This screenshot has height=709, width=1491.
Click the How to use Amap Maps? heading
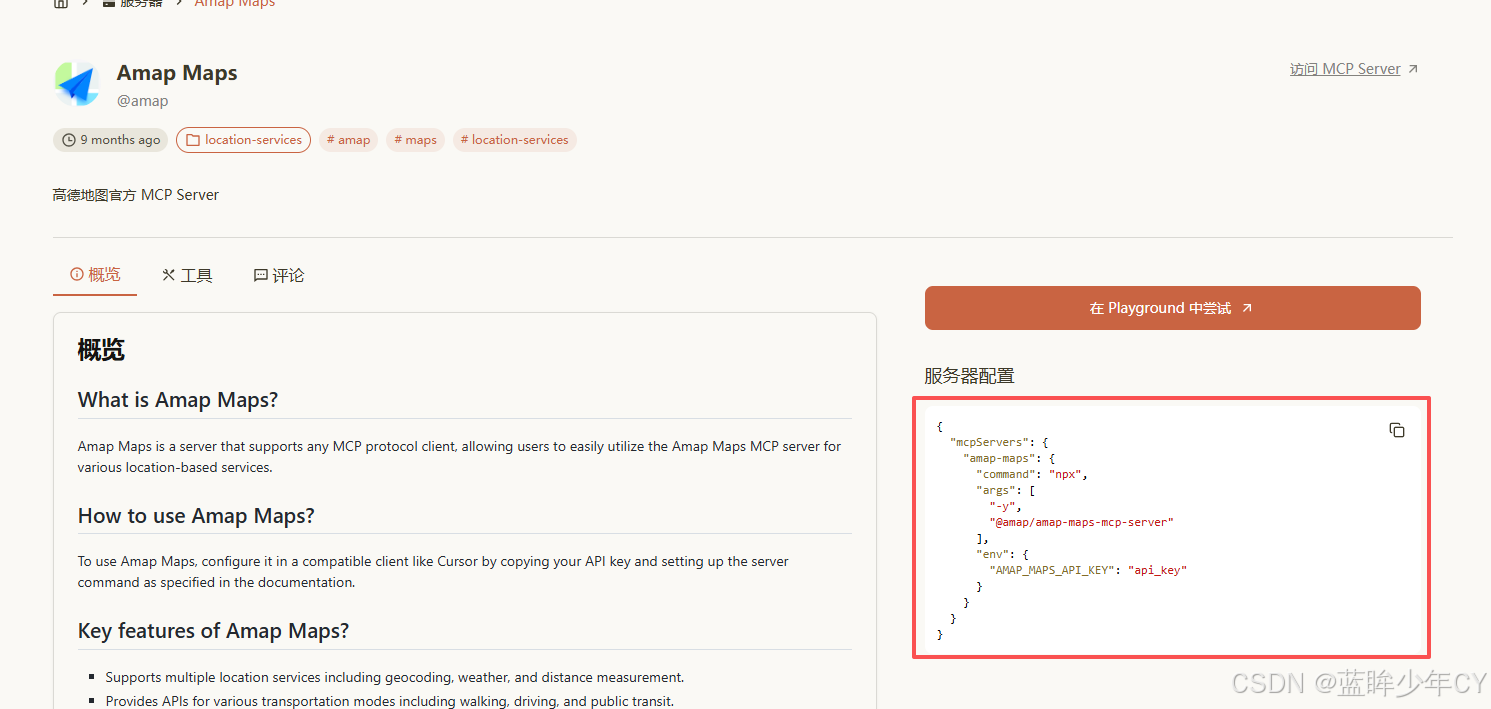[196, 516]
